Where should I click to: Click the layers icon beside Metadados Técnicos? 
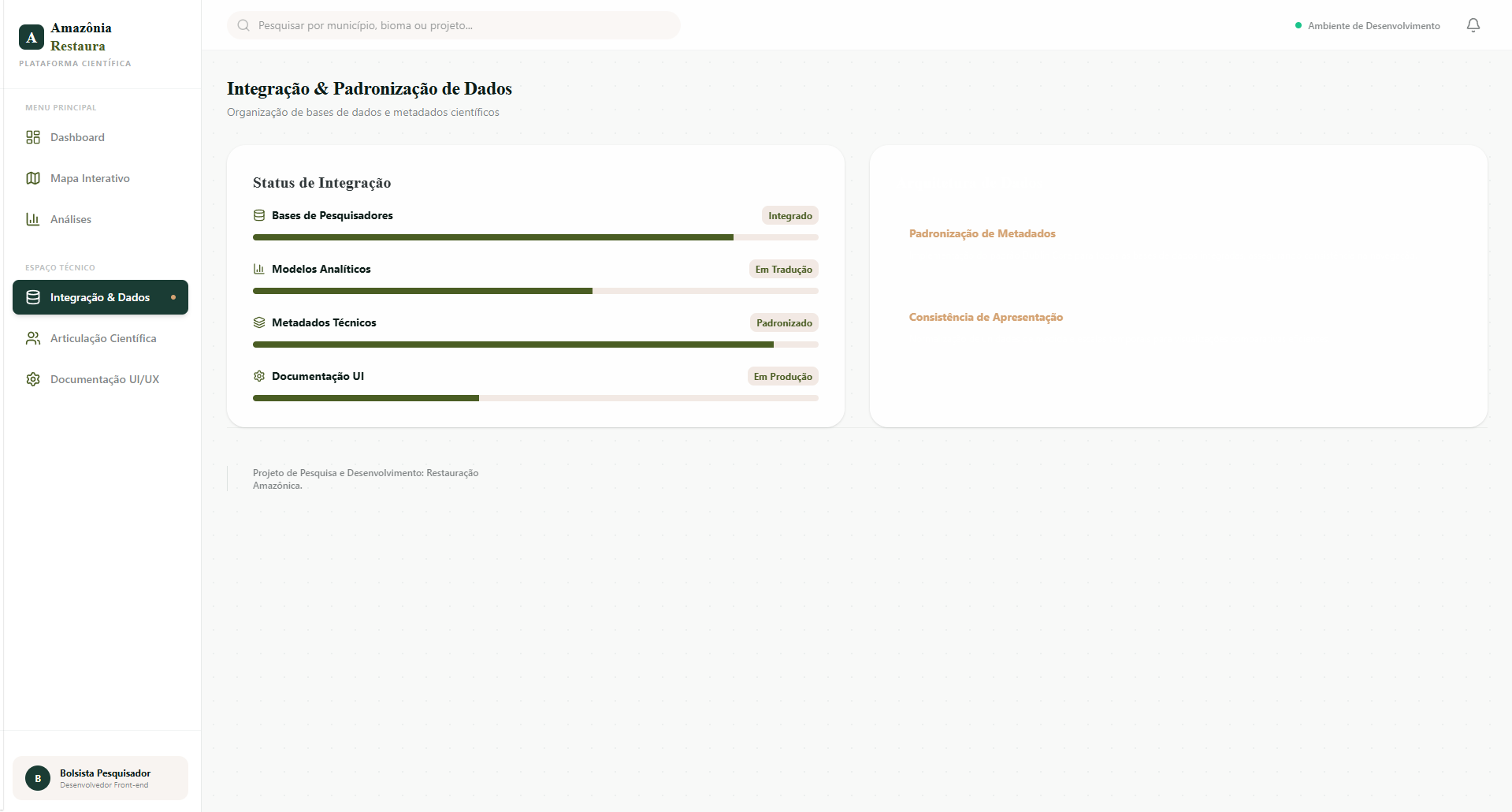[259, 322]
